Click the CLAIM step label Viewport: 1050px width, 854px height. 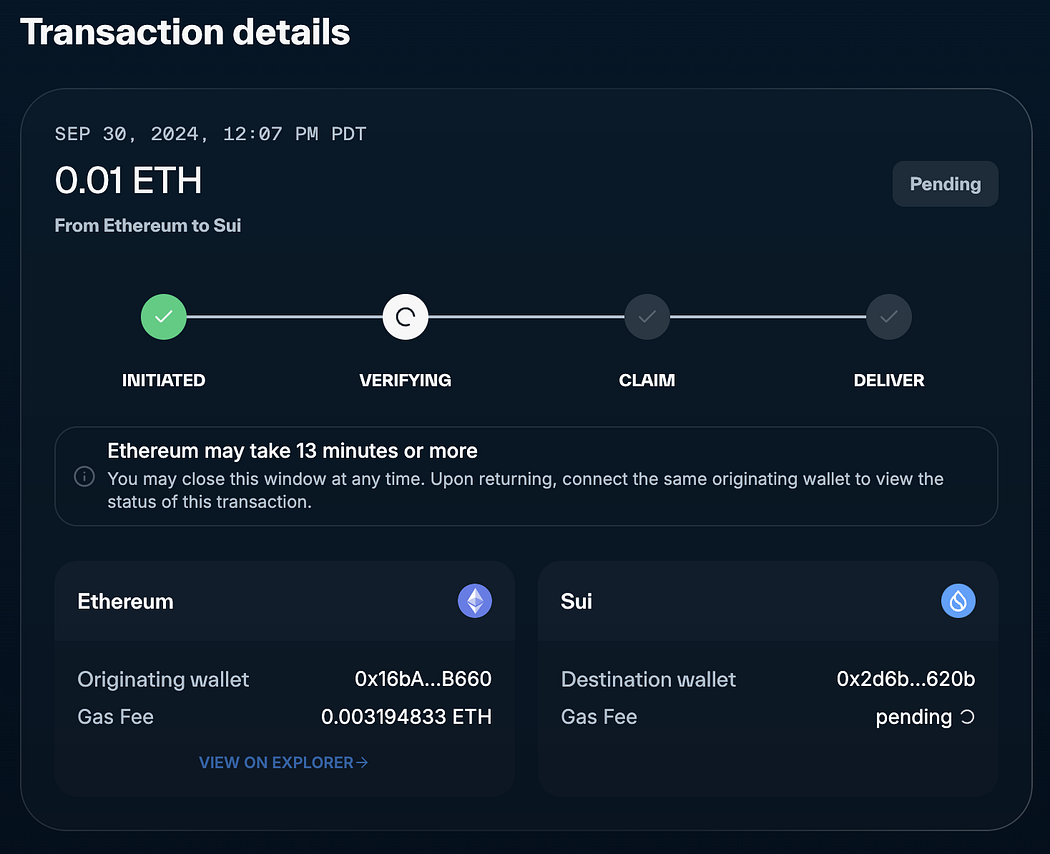pos(647,380)
